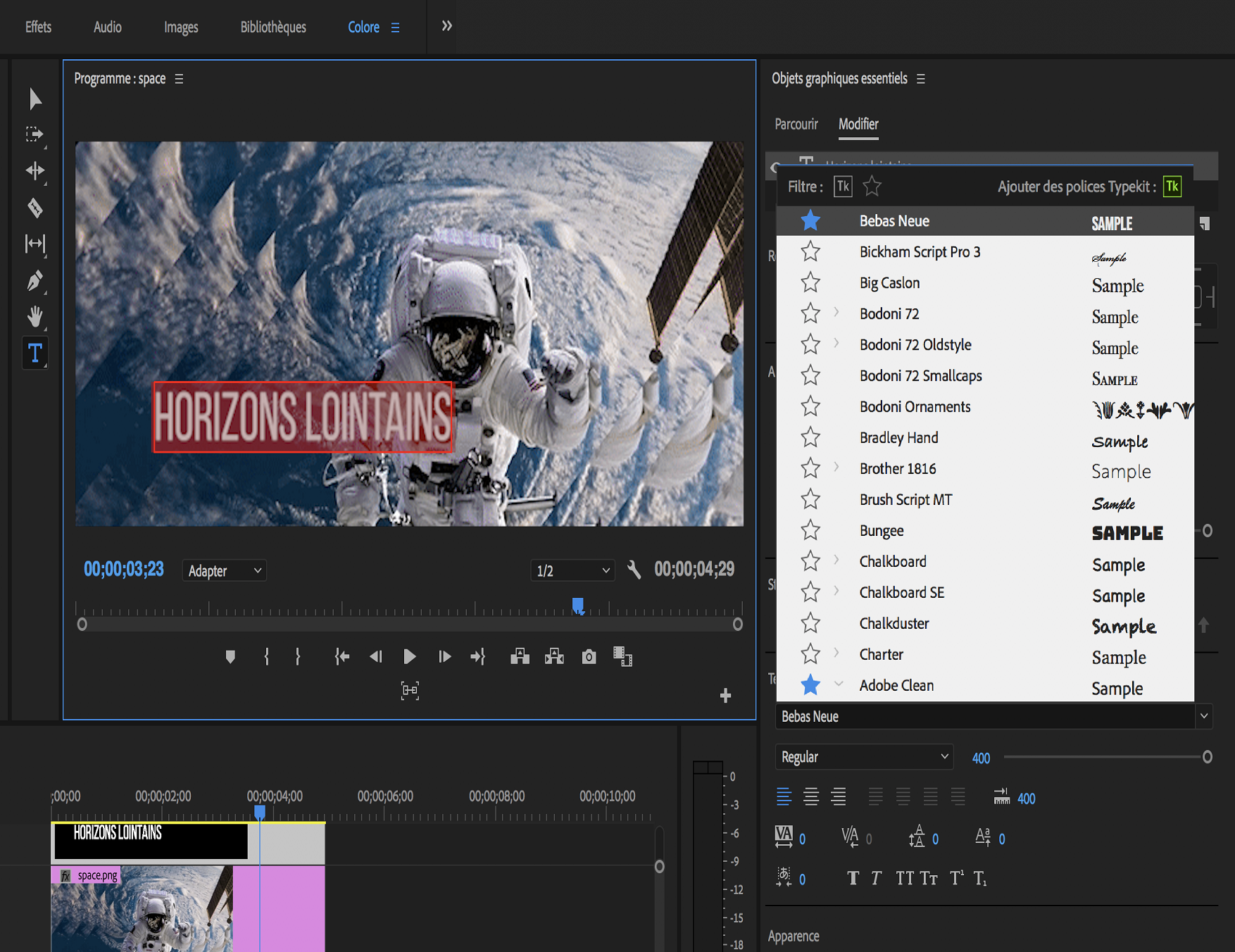This screenshot has width=1235, height=952.
Task: Click the Add Marker button
Action: click(230, 657)
